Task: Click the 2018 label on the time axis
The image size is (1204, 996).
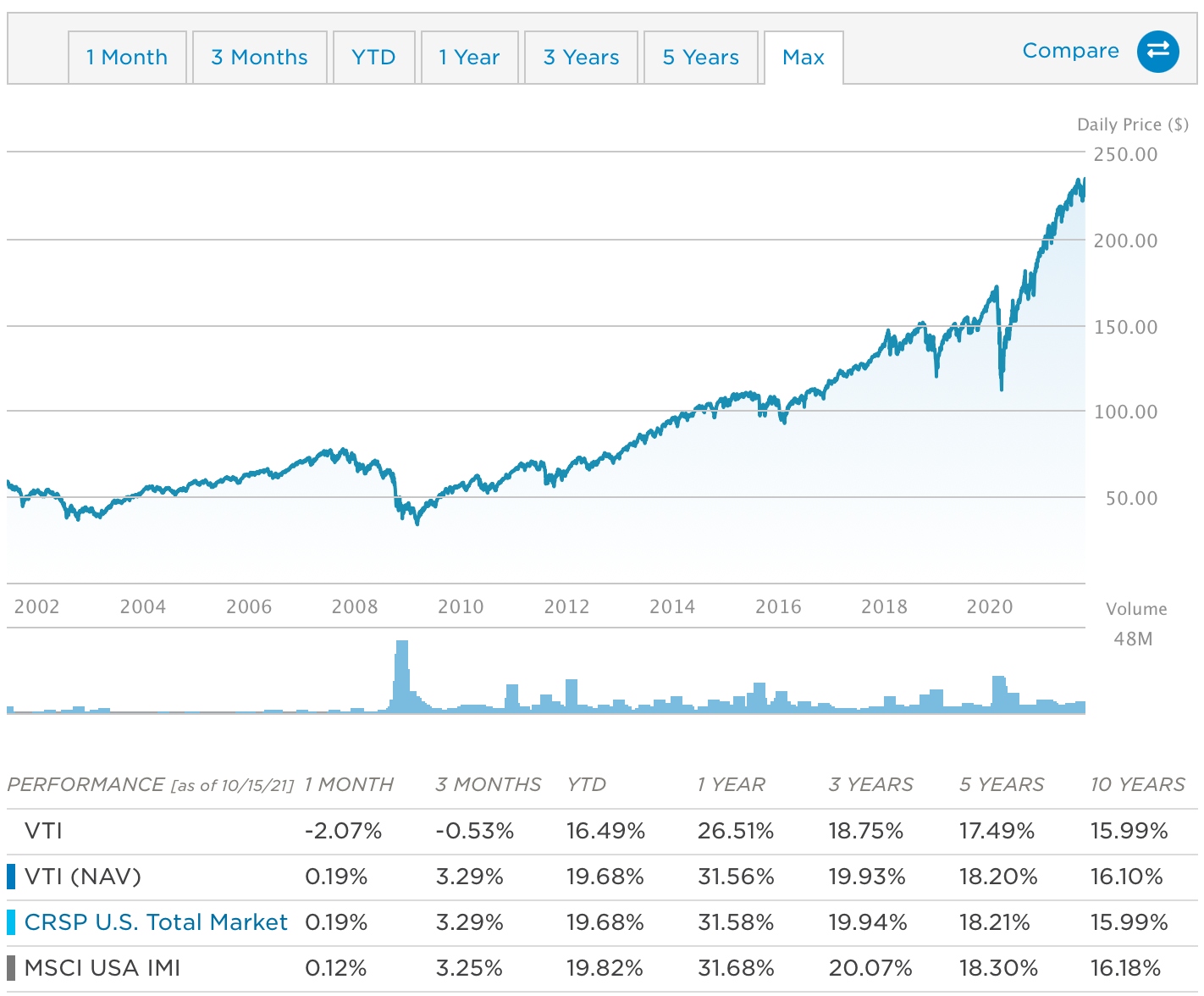Action: point(884,606)
